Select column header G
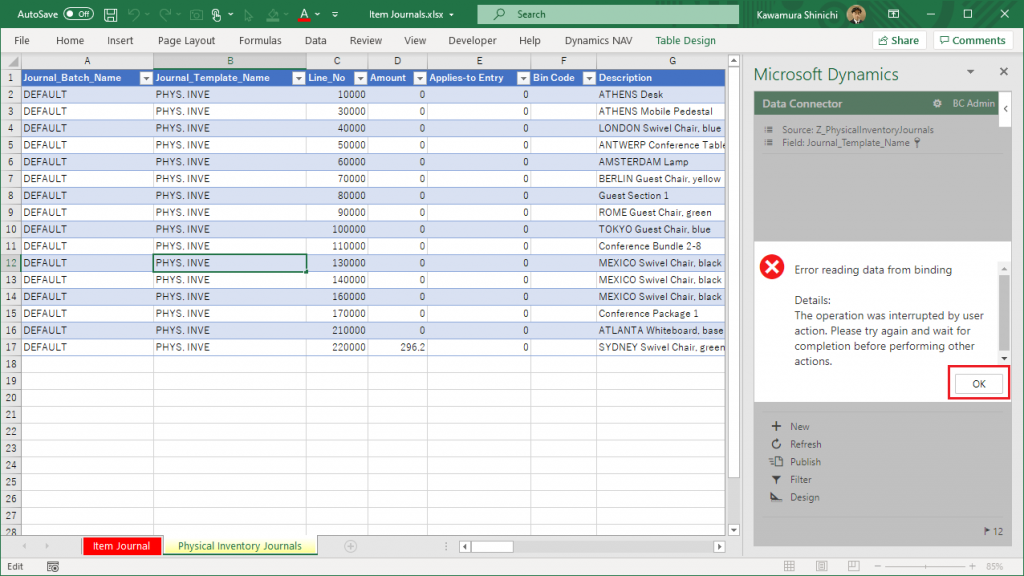1024x576 pixels. (x=672, y=61)
